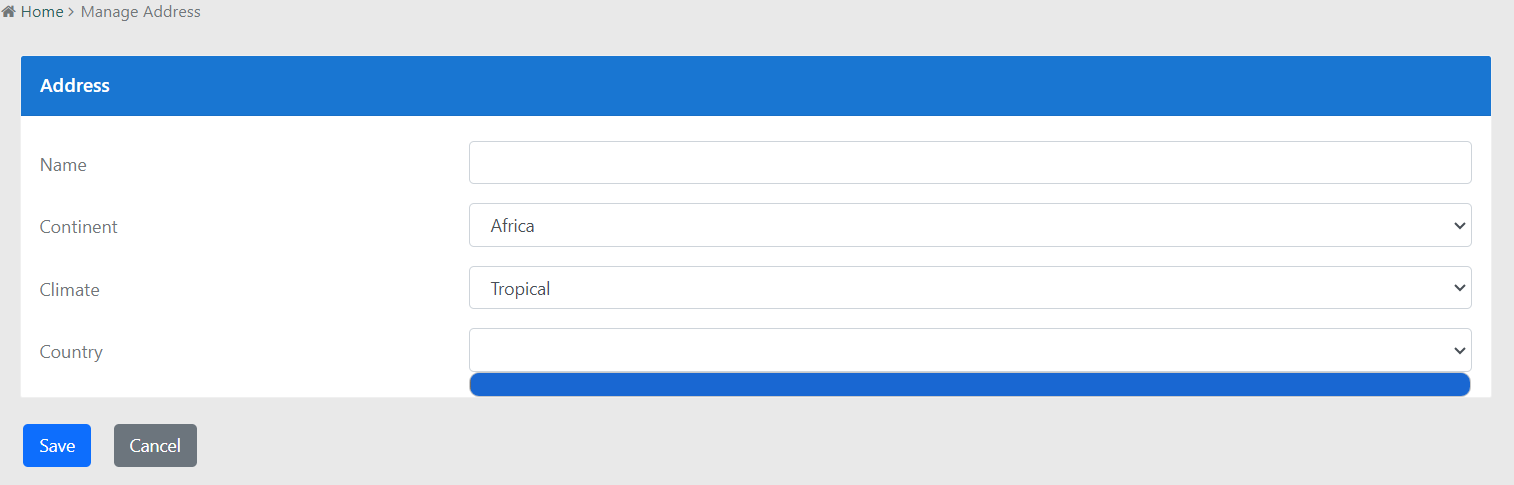Save the address form
This screenshot has width=1514, height=485.
tap(57, 446)
